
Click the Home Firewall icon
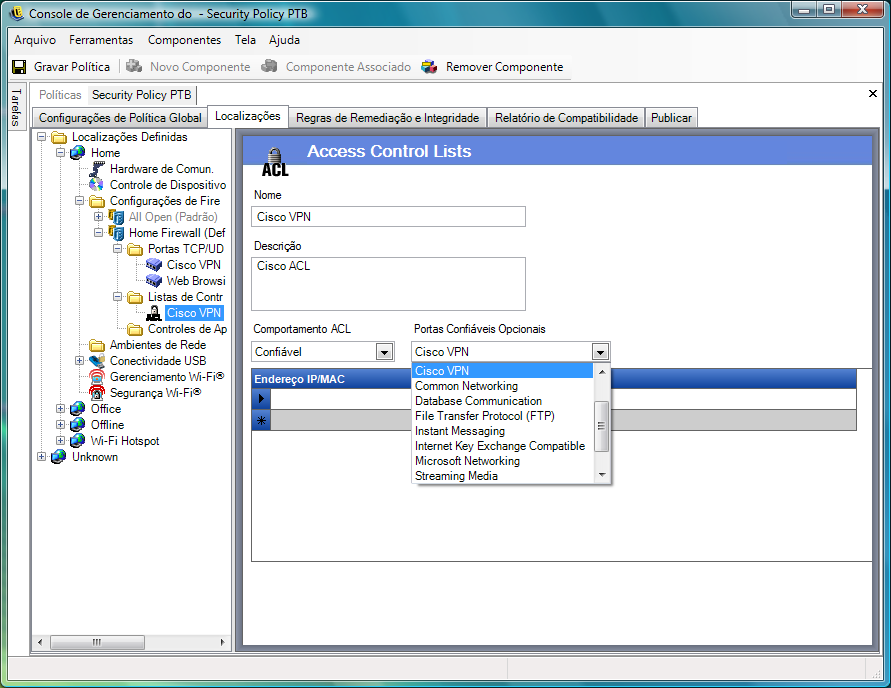[116, 233]
